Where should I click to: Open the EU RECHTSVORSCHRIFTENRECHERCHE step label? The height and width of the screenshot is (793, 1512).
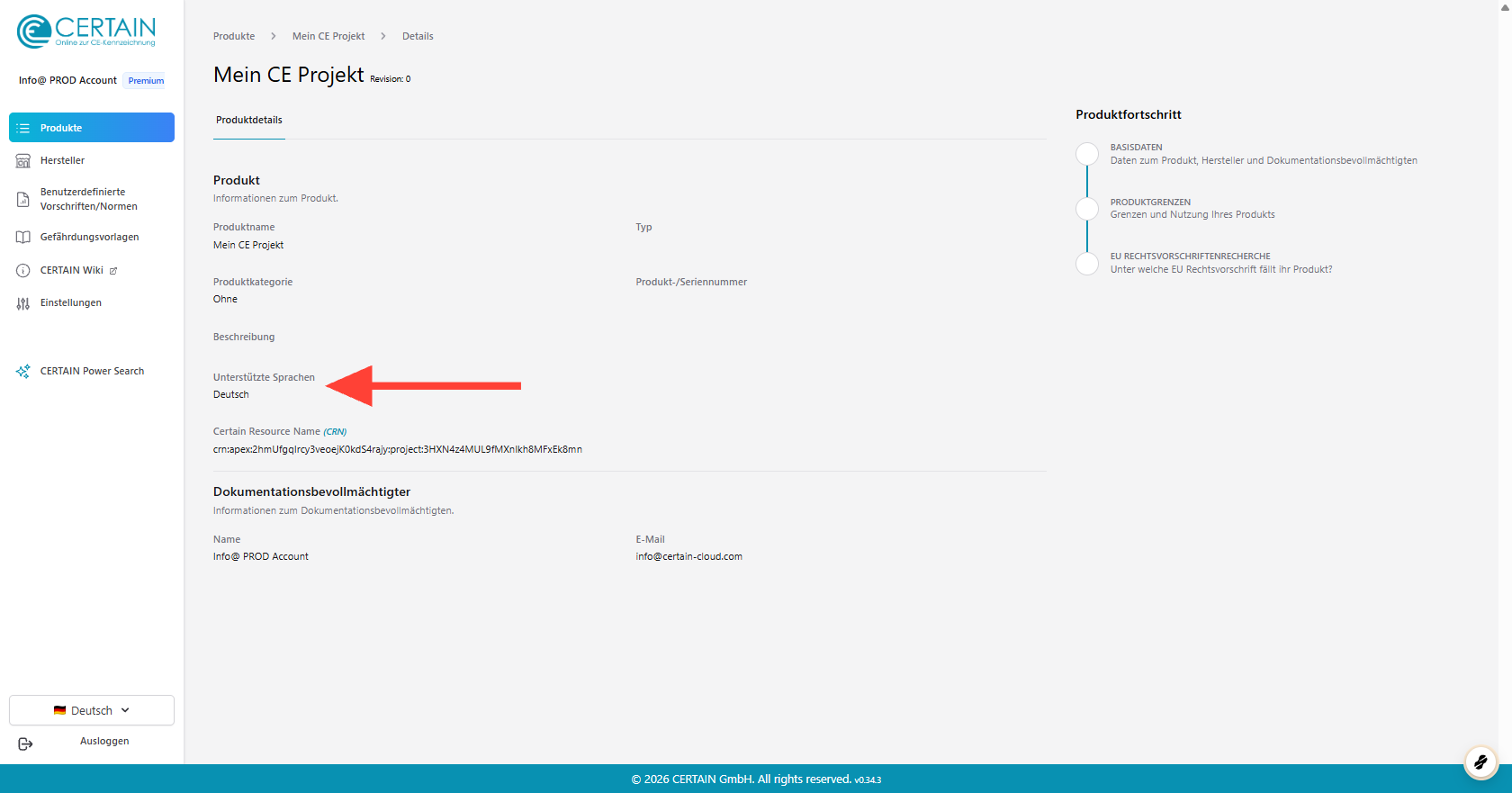coord(1191,257)
